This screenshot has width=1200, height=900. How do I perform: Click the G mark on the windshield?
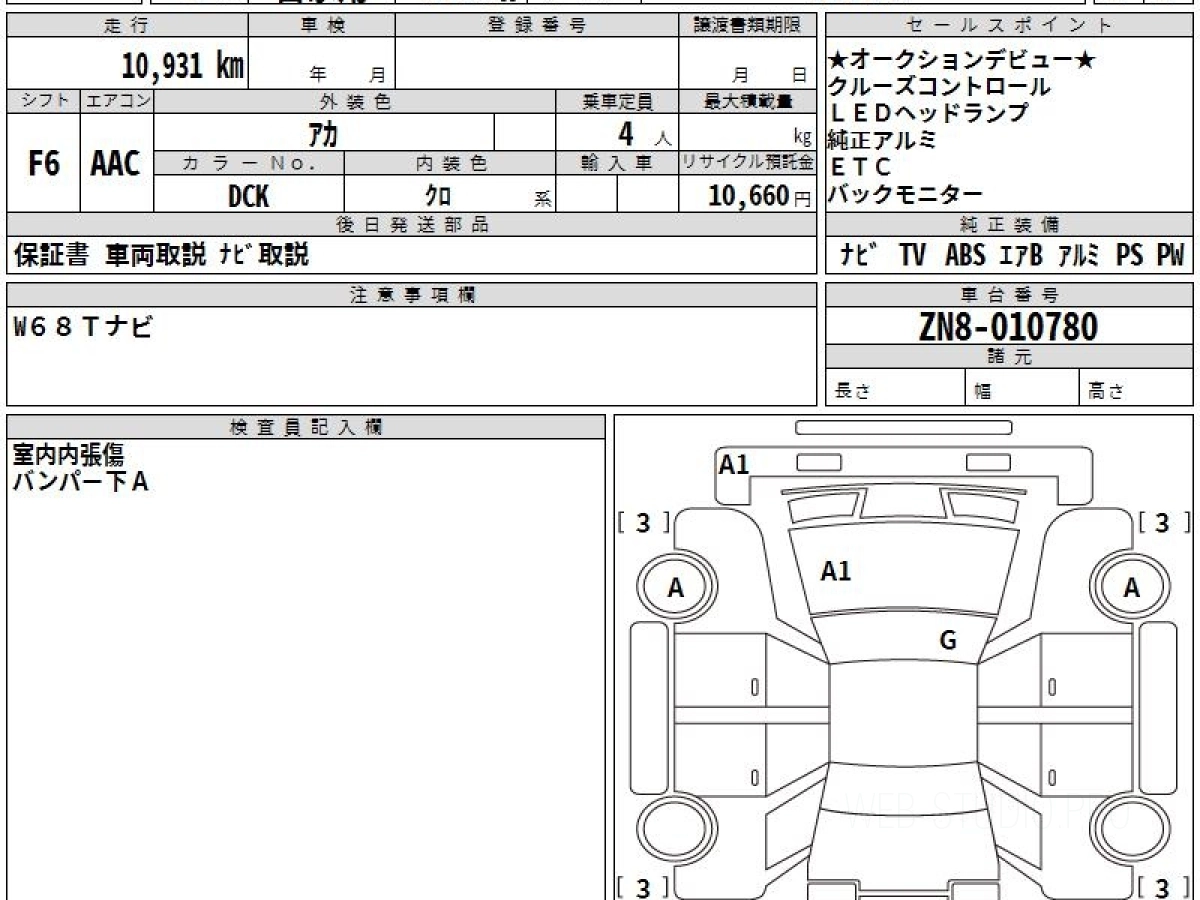948,641
